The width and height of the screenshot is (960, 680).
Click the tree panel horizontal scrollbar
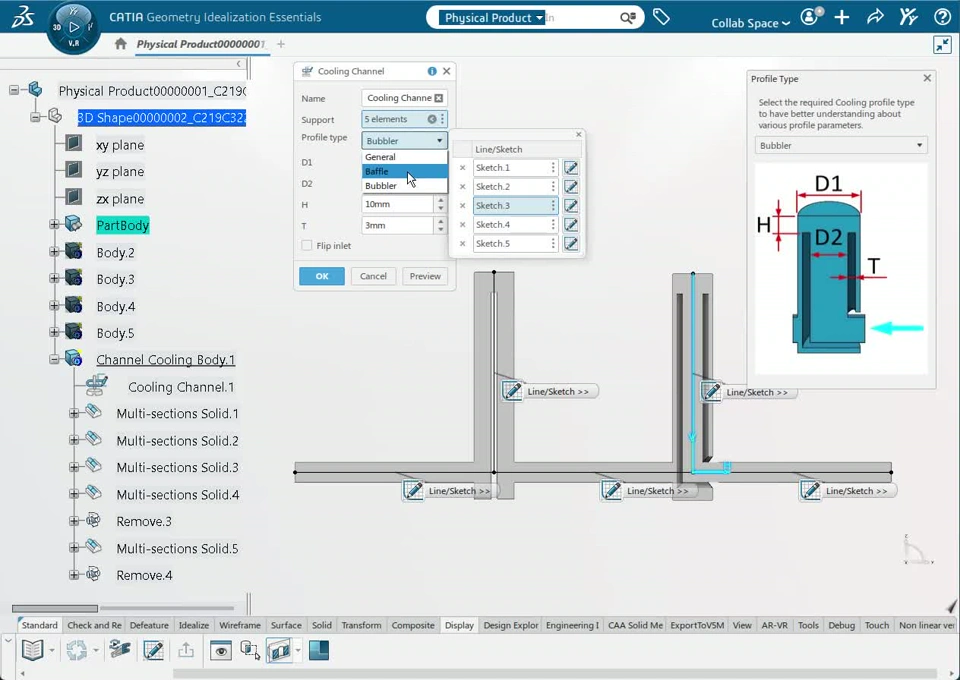coord(54,608)
